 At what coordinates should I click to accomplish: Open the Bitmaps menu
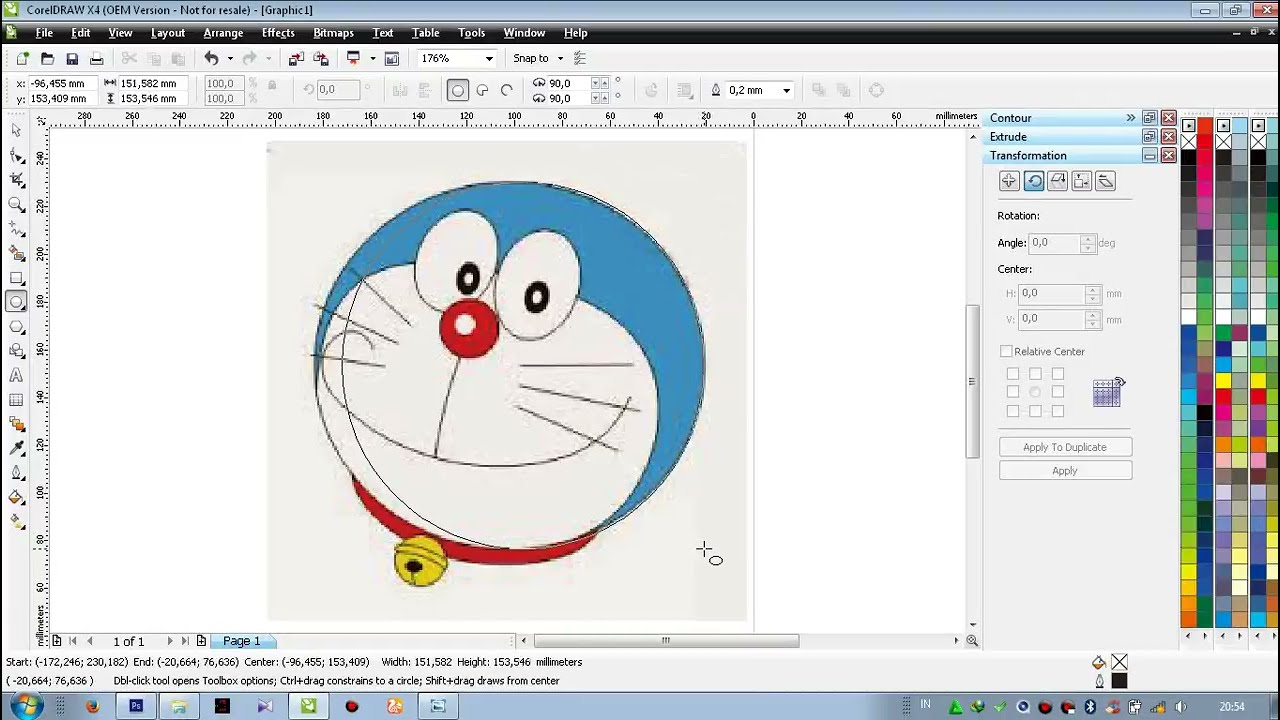click(333, 33)
